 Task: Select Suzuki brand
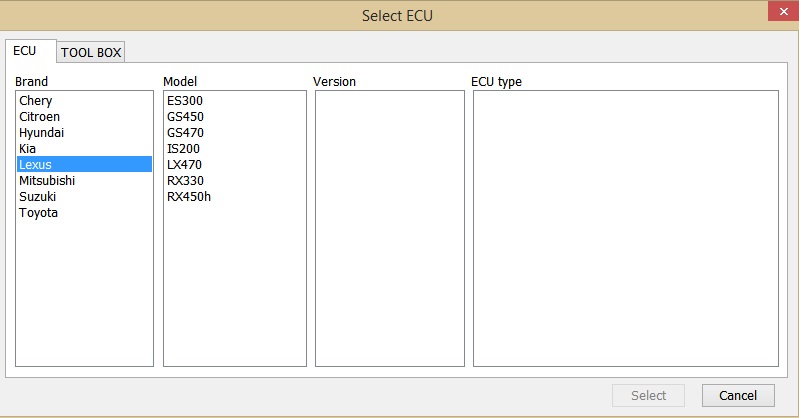coord(38,197)
